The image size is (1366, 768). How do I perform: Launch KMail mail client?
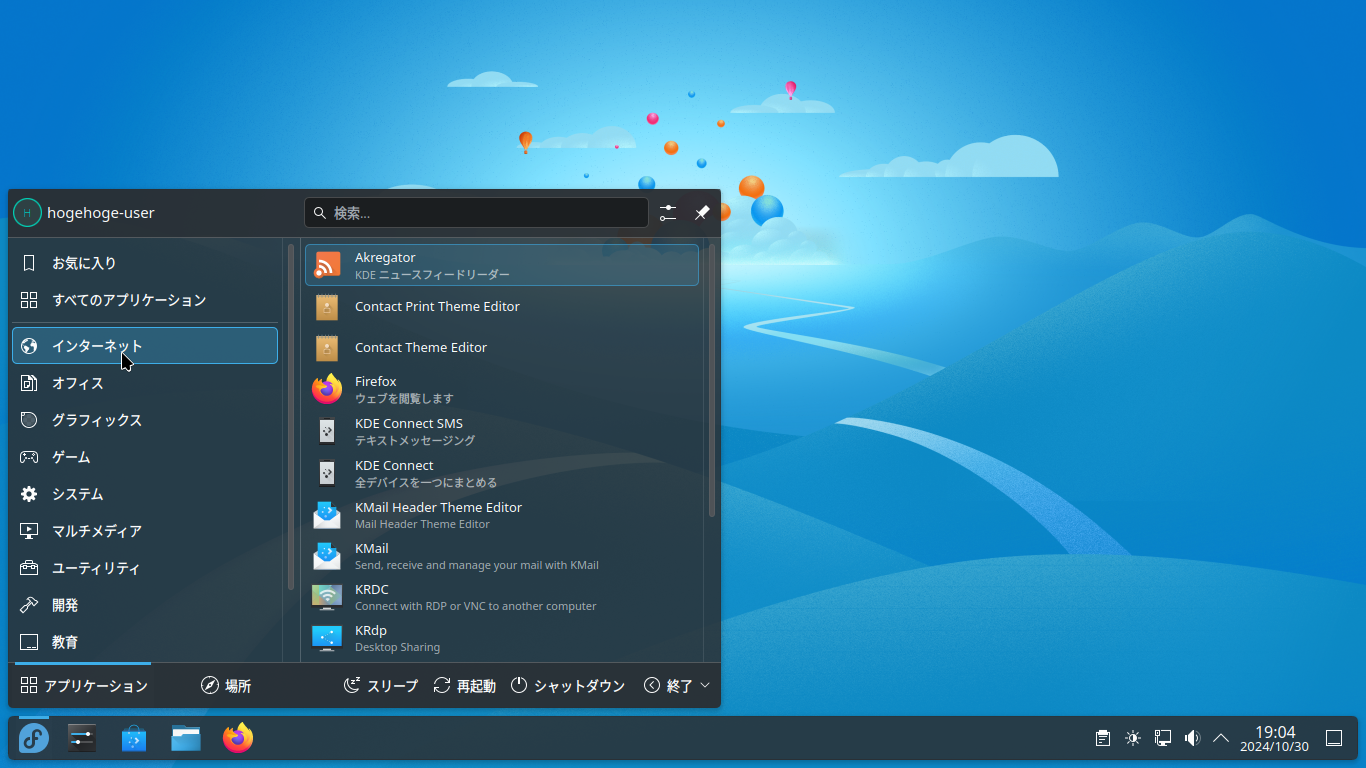(x=502, y=556)
